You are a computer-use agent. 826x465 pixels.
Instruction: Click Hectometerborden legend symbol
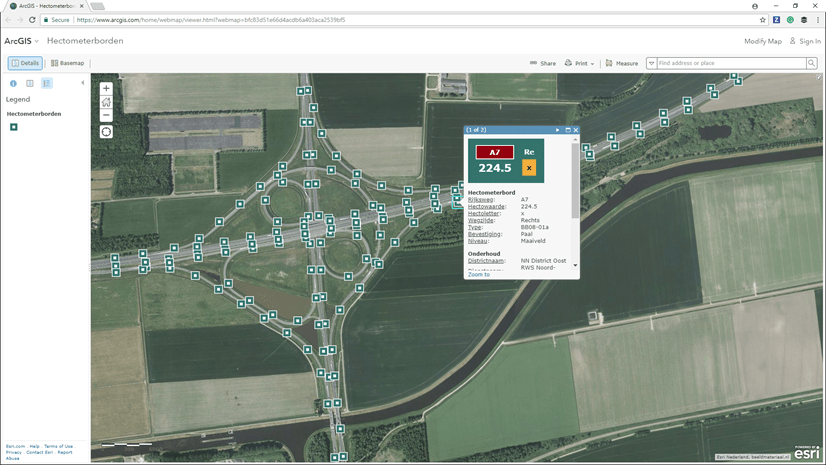[14, 127]
